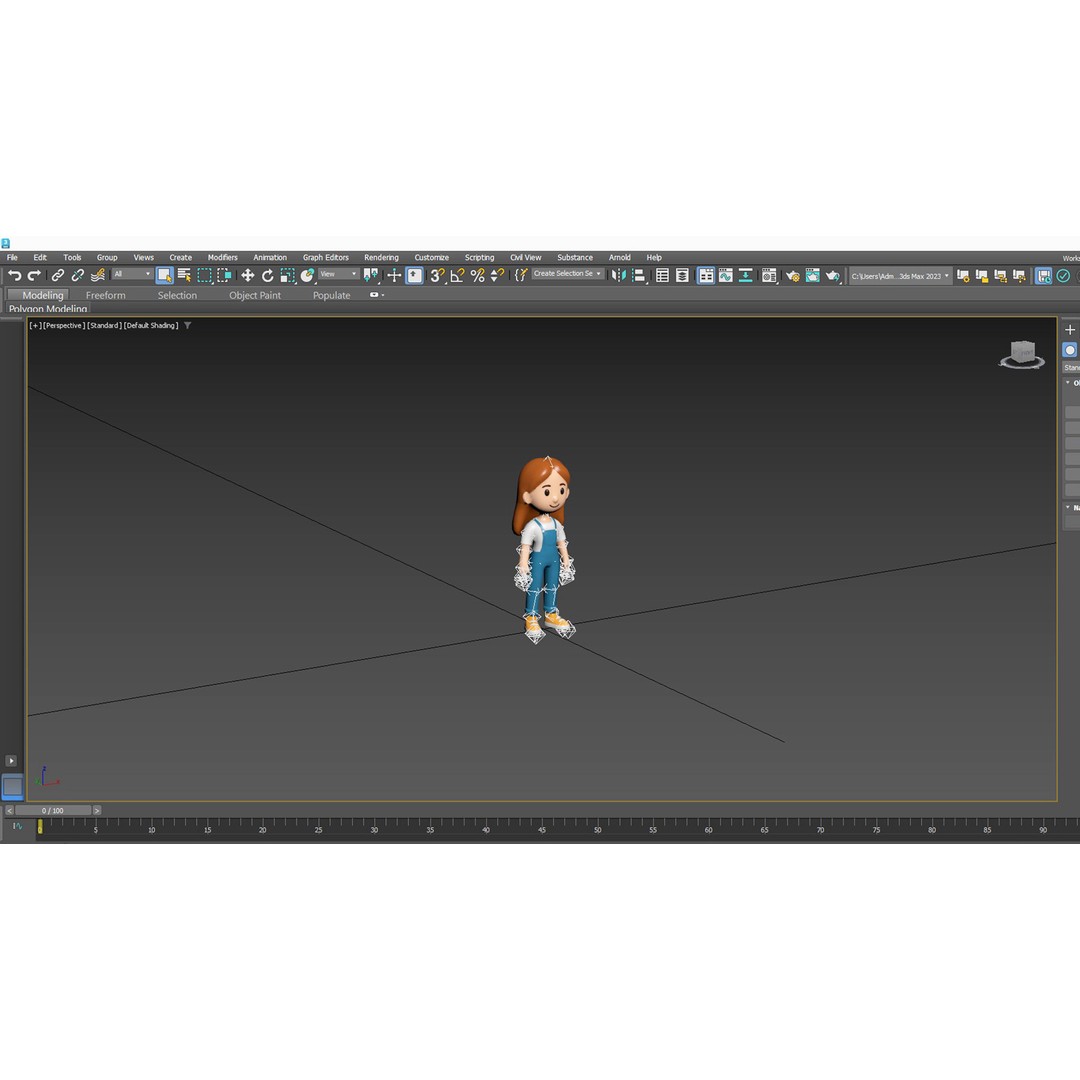Open the Rendering menu
Image resolution: width=1080 pixels, height=1080 pixels.
pyautogui.click(x=381, y=257)
